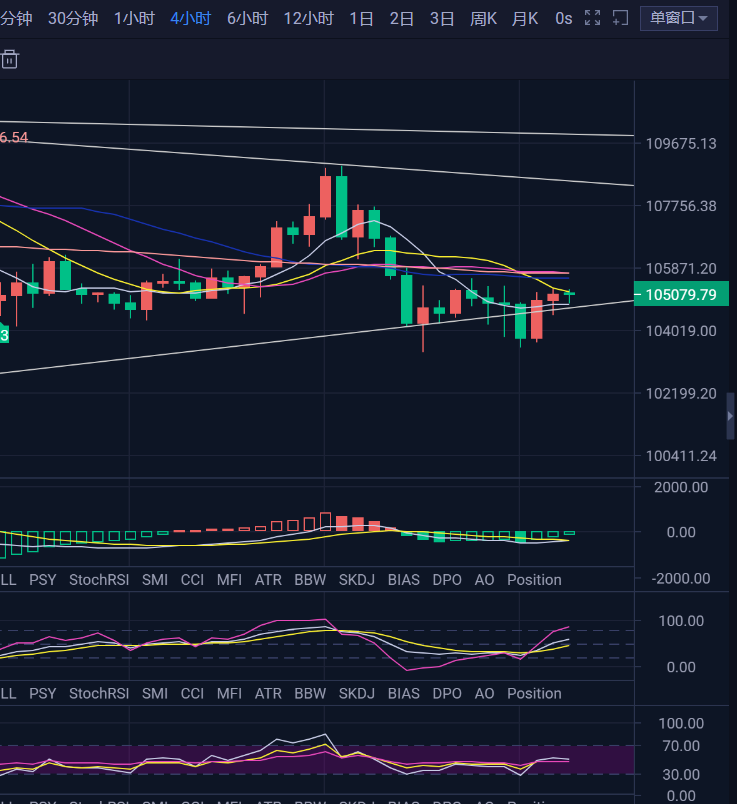Choose DPO in the row under the MACD panel
The width and height of the screenshot is (737, 804).
point(447,580)
